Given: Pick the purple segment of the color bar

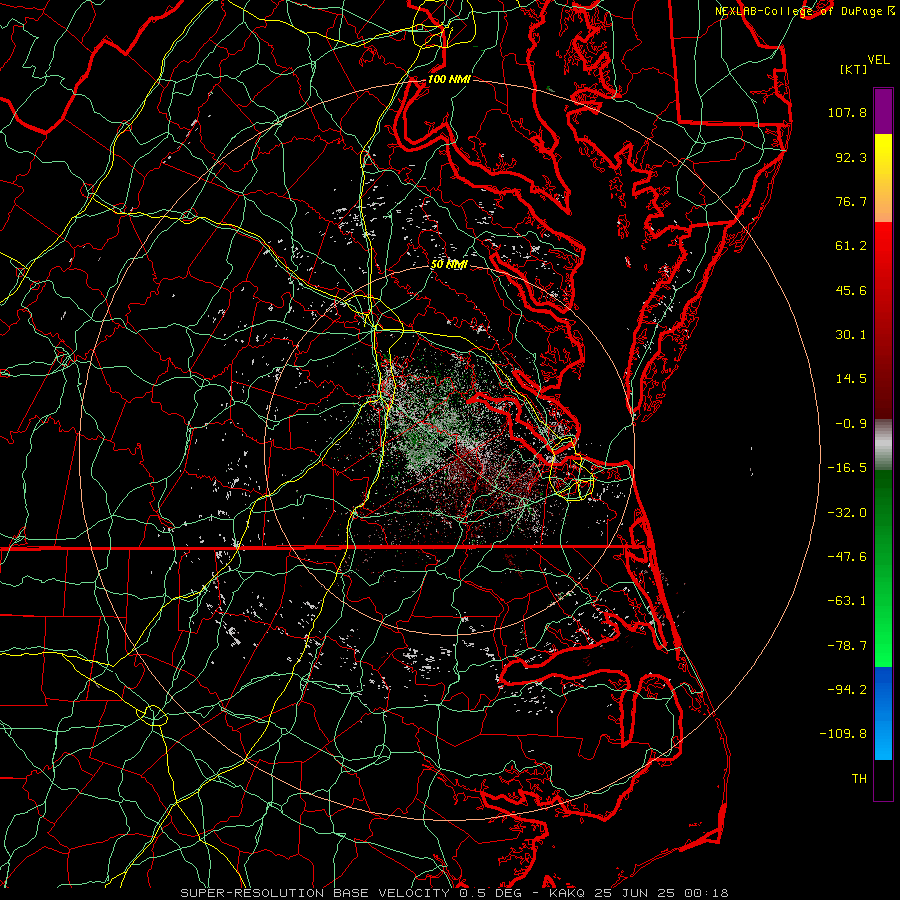Looking at the screenshot, I should point(883,112).
